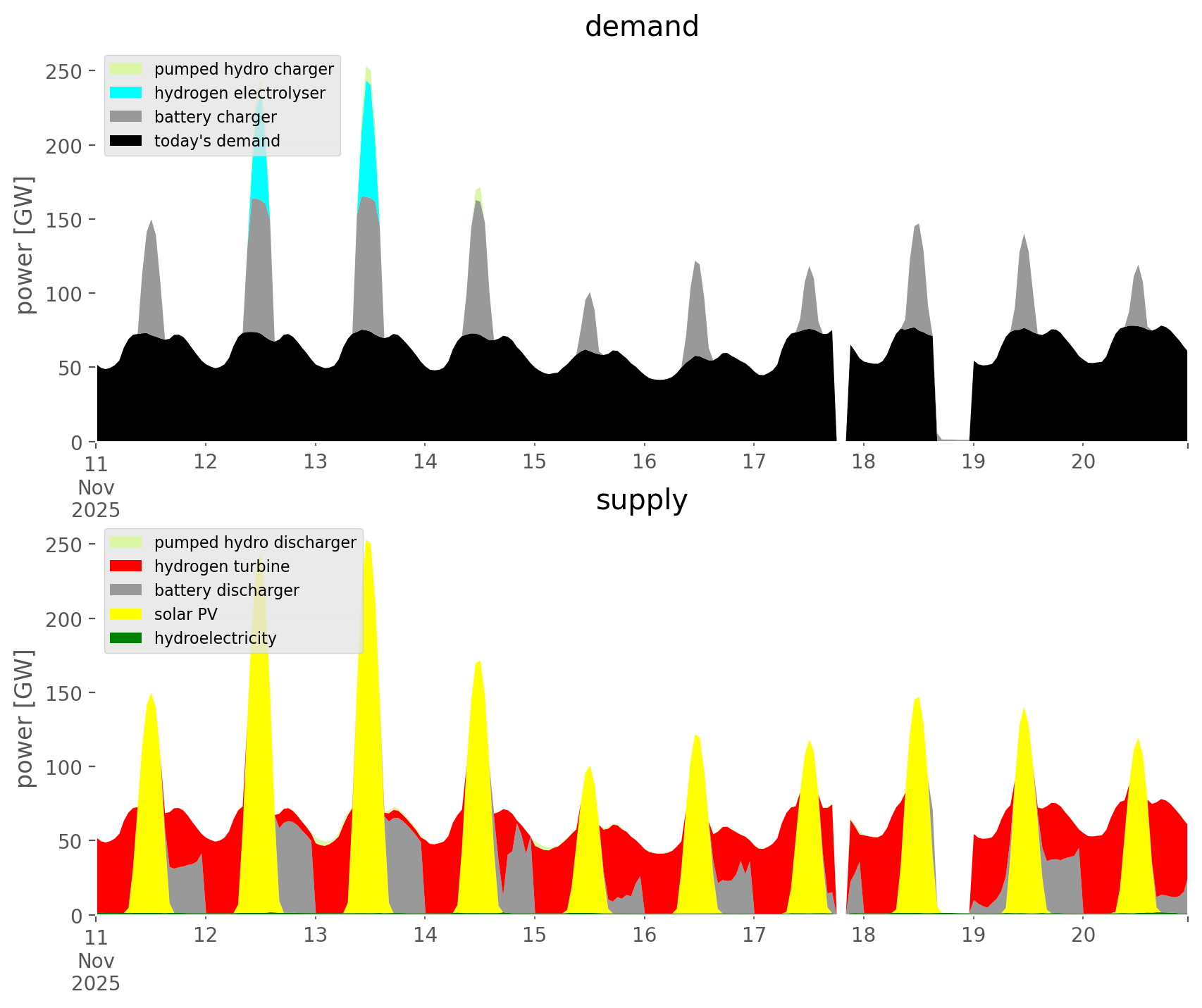Click the 'supply' chart title
The width and height of the screenshot is (1202, 1008).
click(641, 500)
